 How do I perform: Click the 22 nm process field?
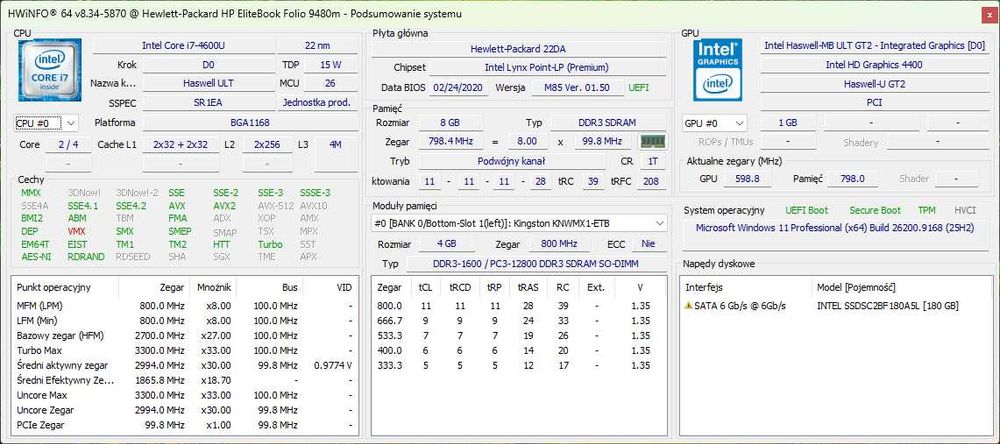pos(318,46)
